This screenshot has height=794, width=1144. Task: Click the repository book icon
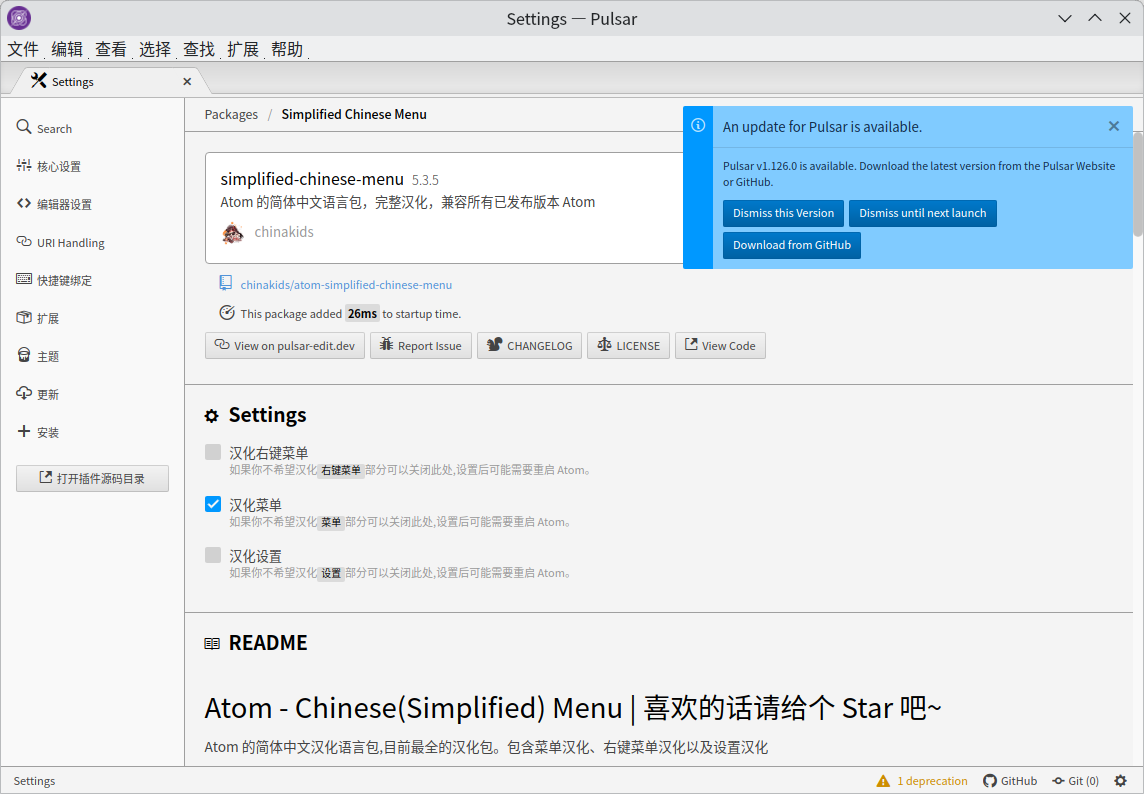[x=226, y=283]
